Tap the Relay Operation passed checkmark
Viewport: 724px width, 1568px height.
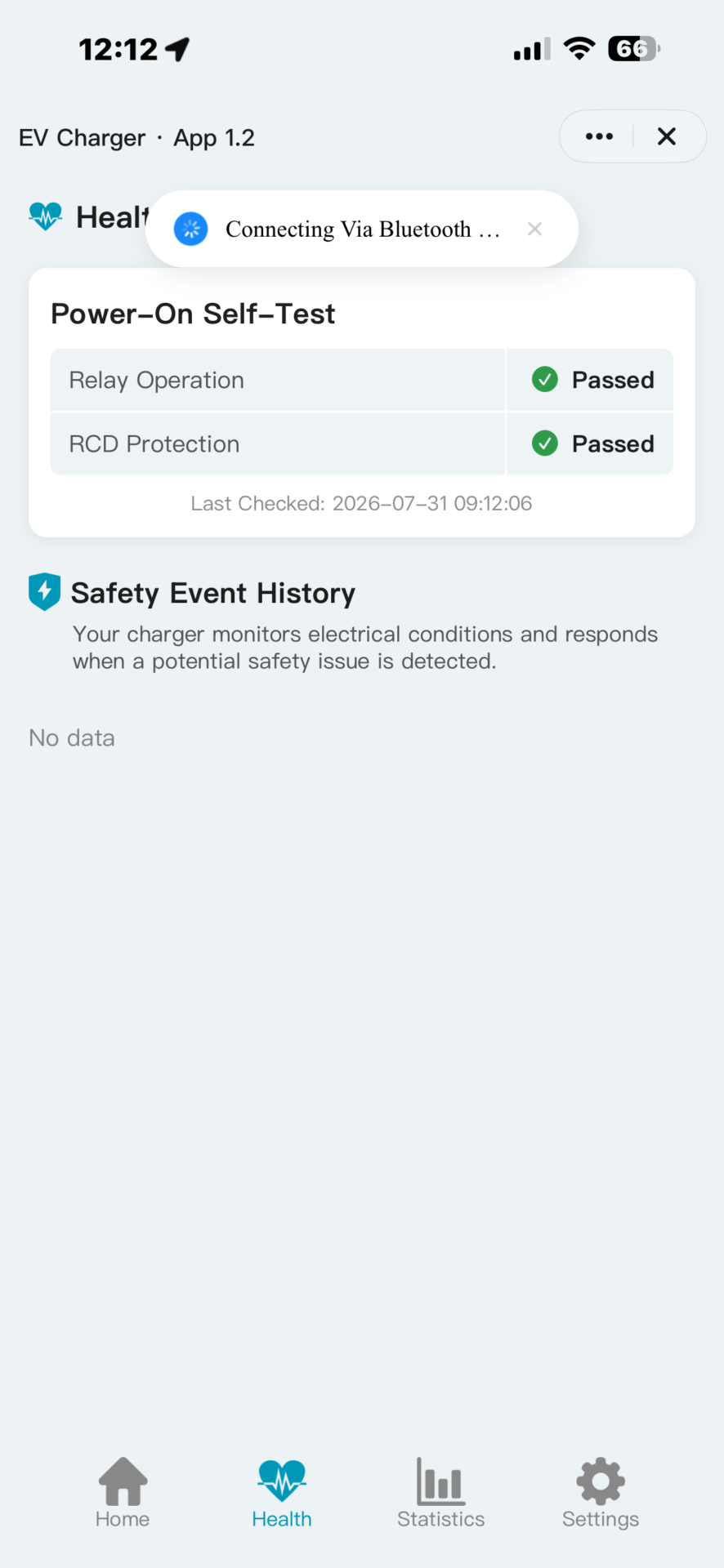(545, 379)
